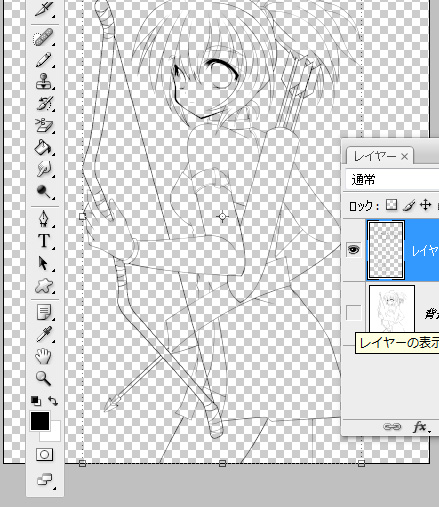439x507 pixels.
Task: Pick the History Brush tool
Action: click(x=43, y=103)
